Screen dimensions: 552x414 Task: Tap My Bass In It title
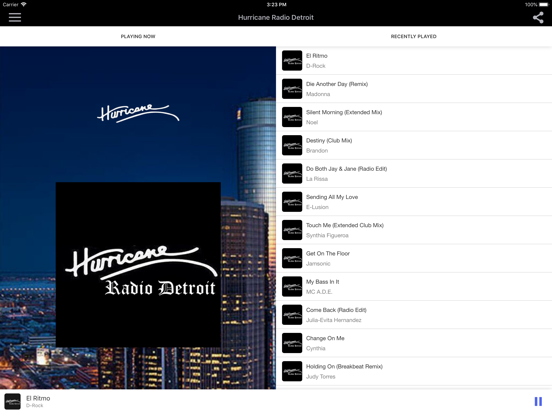322,282
